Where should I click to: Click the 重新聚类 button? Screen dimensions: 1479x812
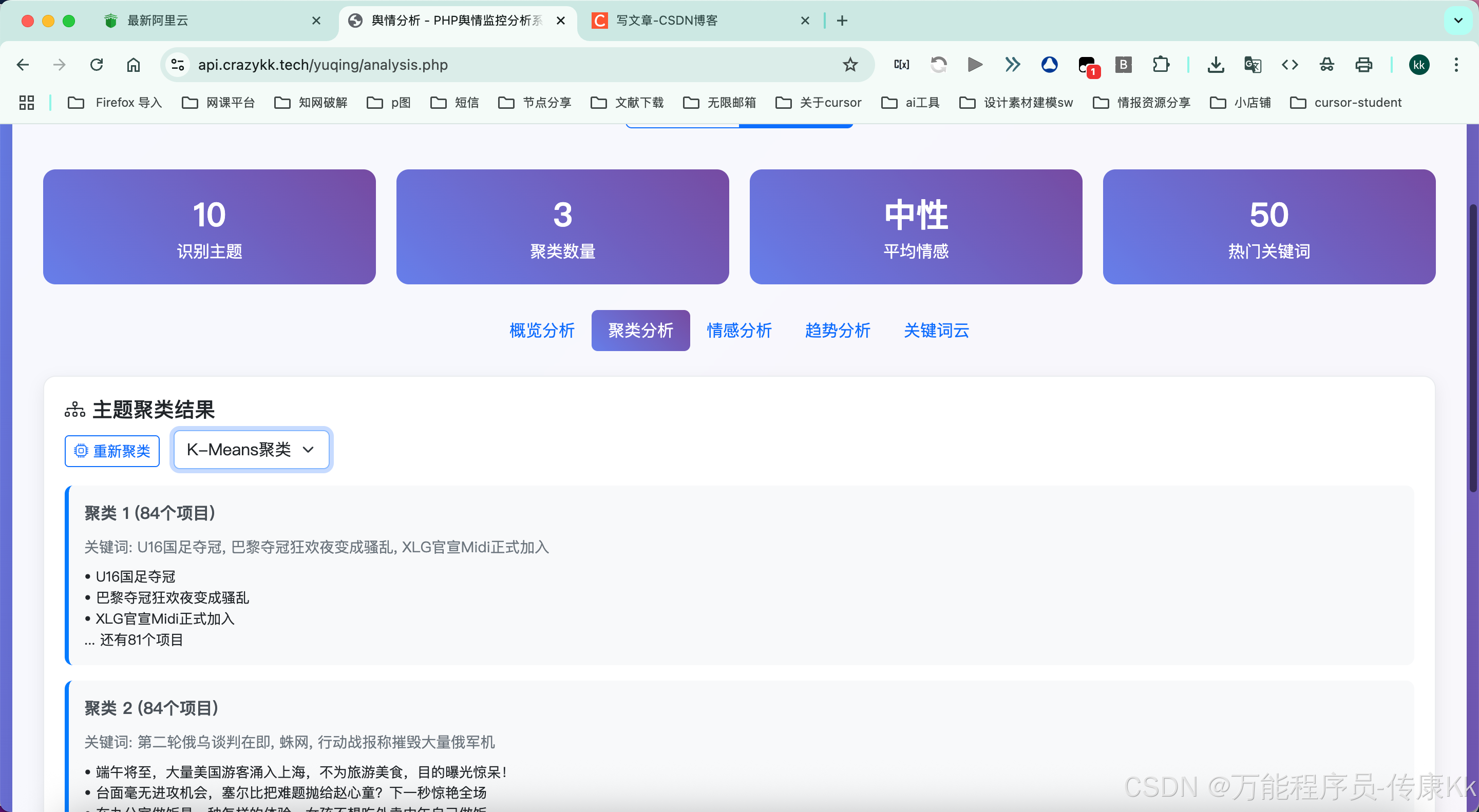click(112, 451)
